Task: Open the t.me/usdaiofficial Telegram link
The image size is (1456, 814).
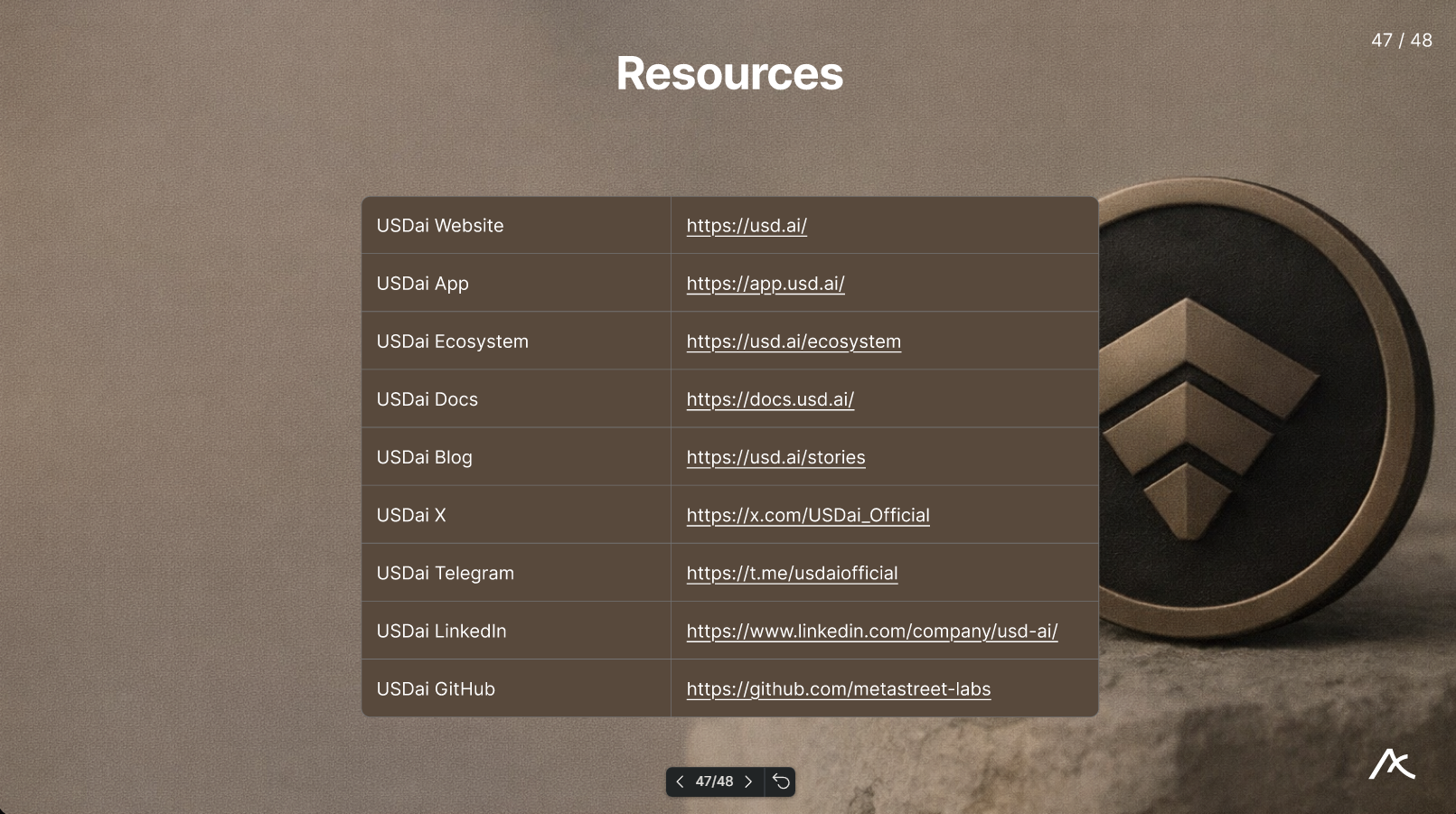Action: tap(791, 573)
